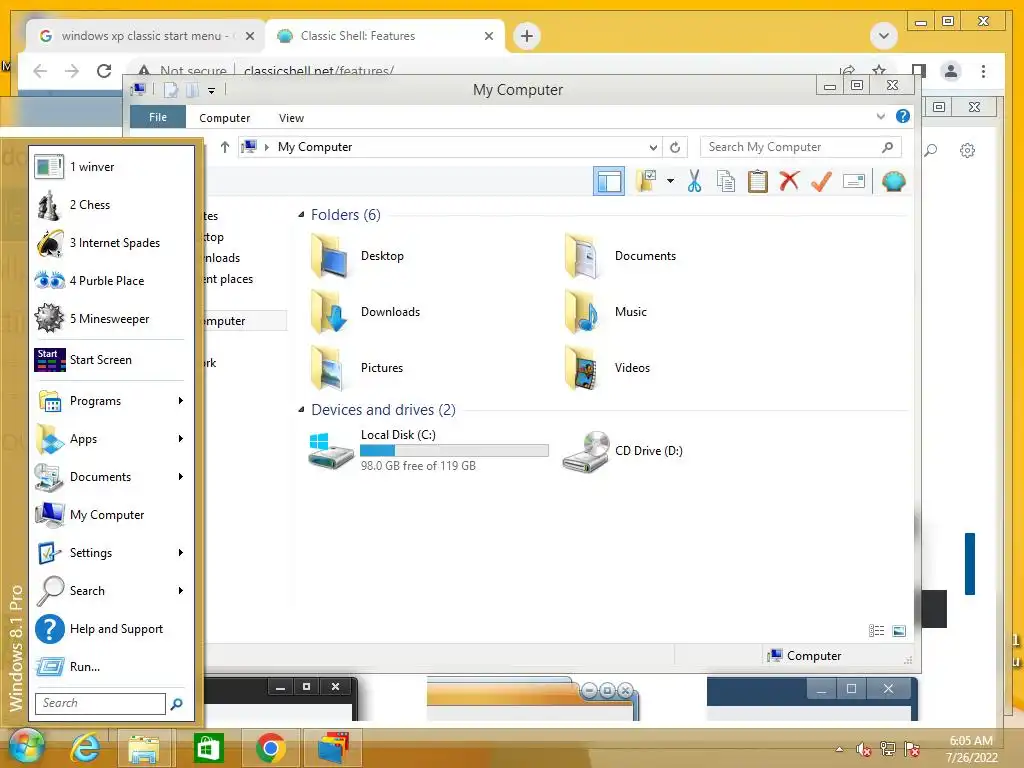
Task: Expand Settings submenu in start menu
Action: 112,552
